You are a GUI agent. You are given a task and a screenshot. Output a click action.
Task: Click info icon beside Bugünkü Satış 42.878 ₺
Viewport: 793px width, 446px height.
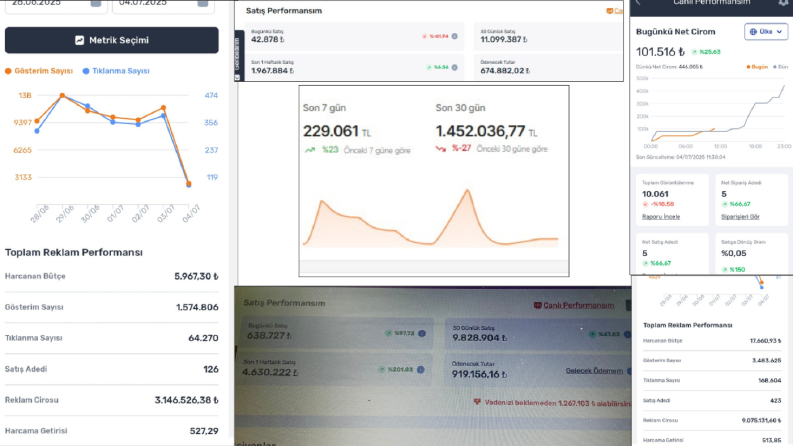[x=455, y=36]
